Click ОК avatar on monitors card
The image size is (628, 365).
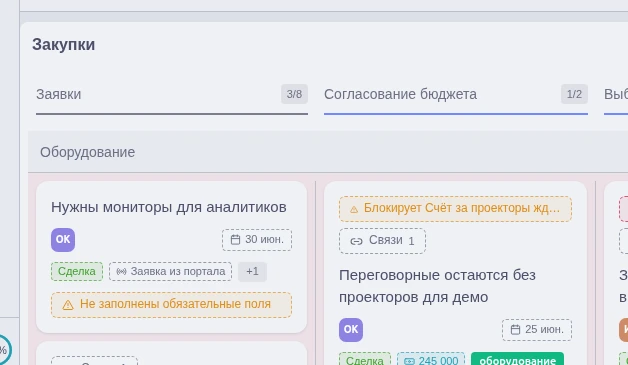63,240
